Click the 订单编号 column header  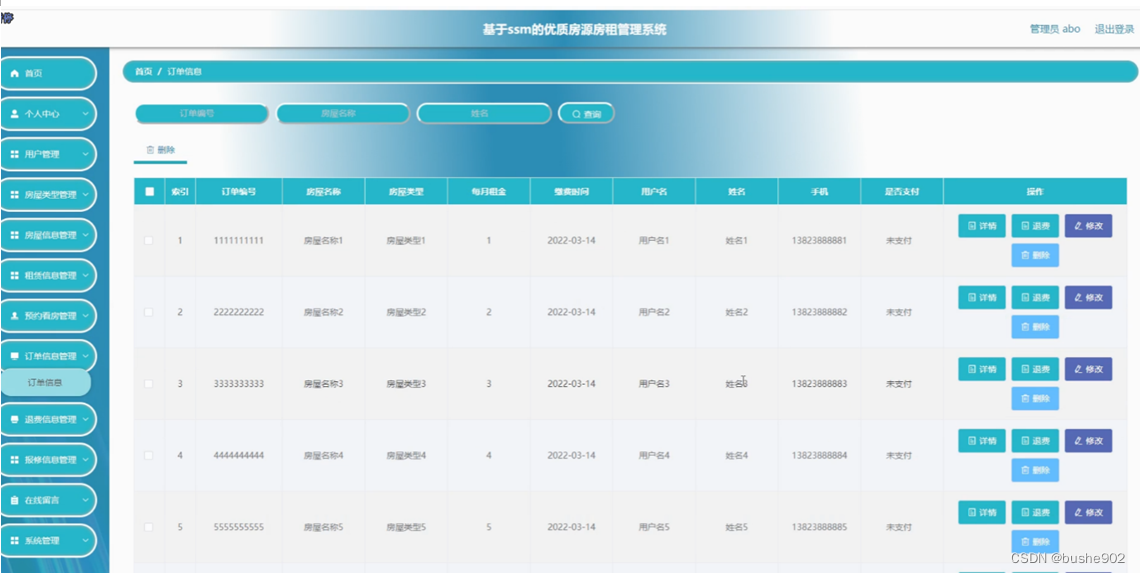point(238,192)
